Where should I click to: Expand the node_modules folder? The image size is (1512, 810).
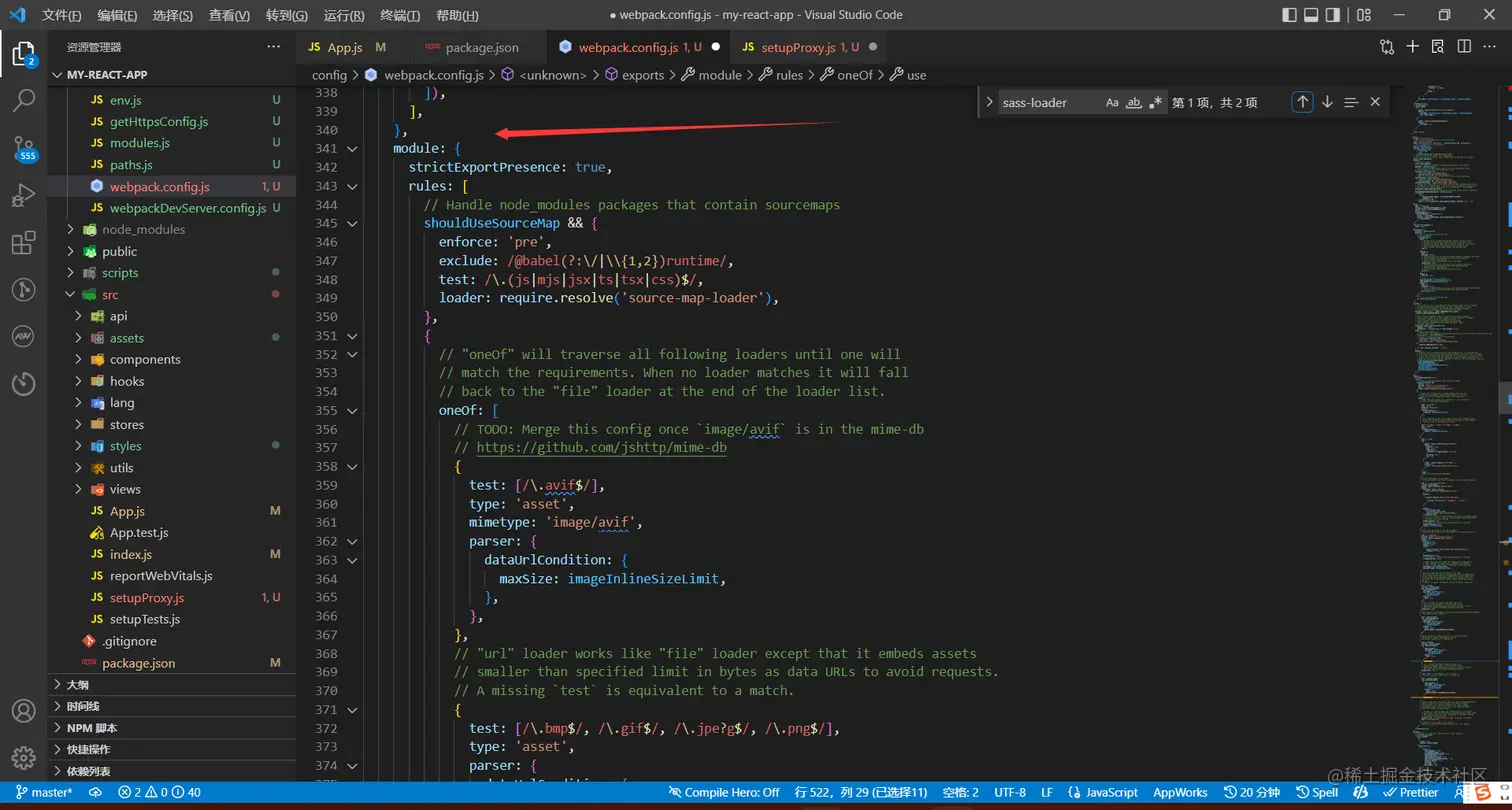(x=143, y=229)
